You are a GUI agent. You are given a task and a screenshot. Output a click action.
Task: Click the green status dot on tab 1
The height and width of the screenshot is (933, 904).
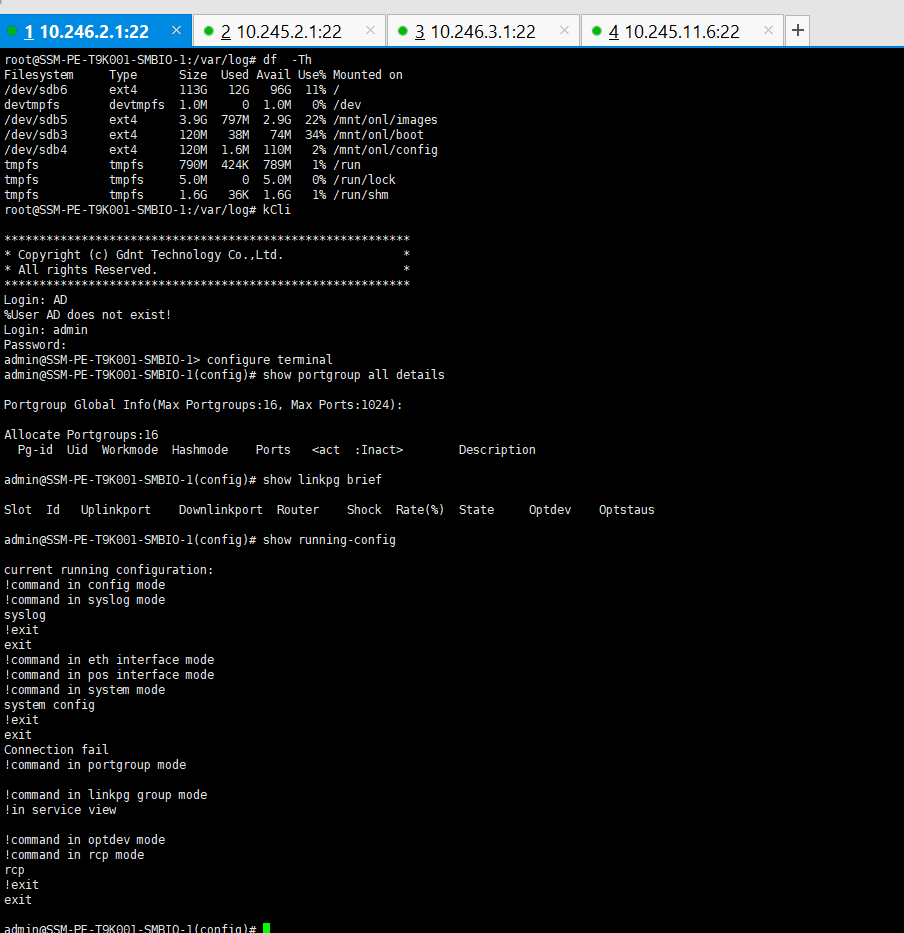[12, 32]
